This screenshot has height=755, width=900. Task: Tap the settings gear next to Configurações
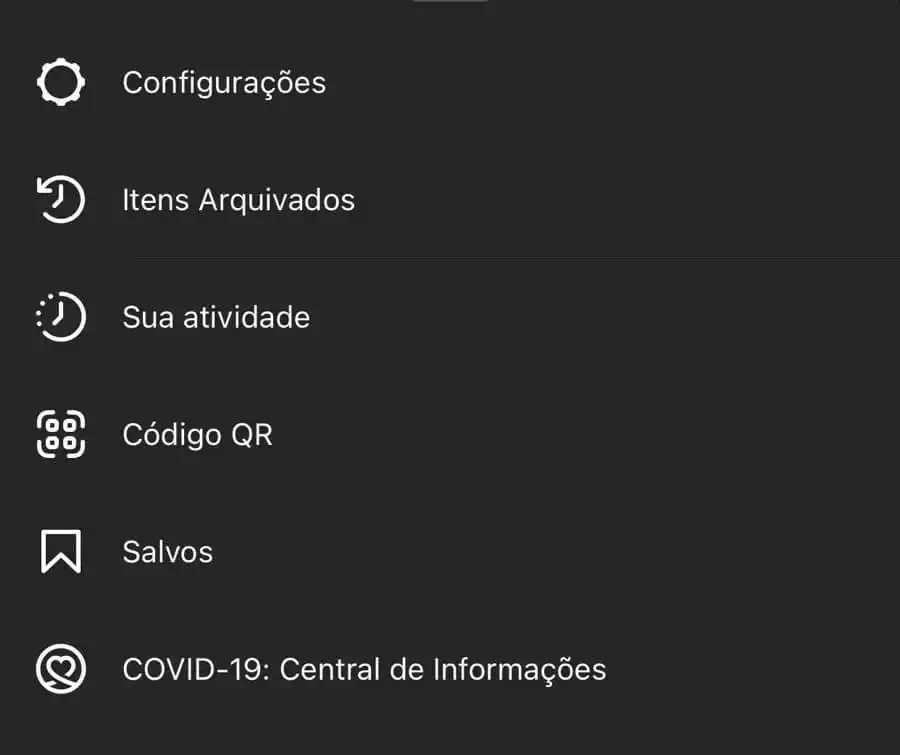pyautogui.click(x=60, y=82)
